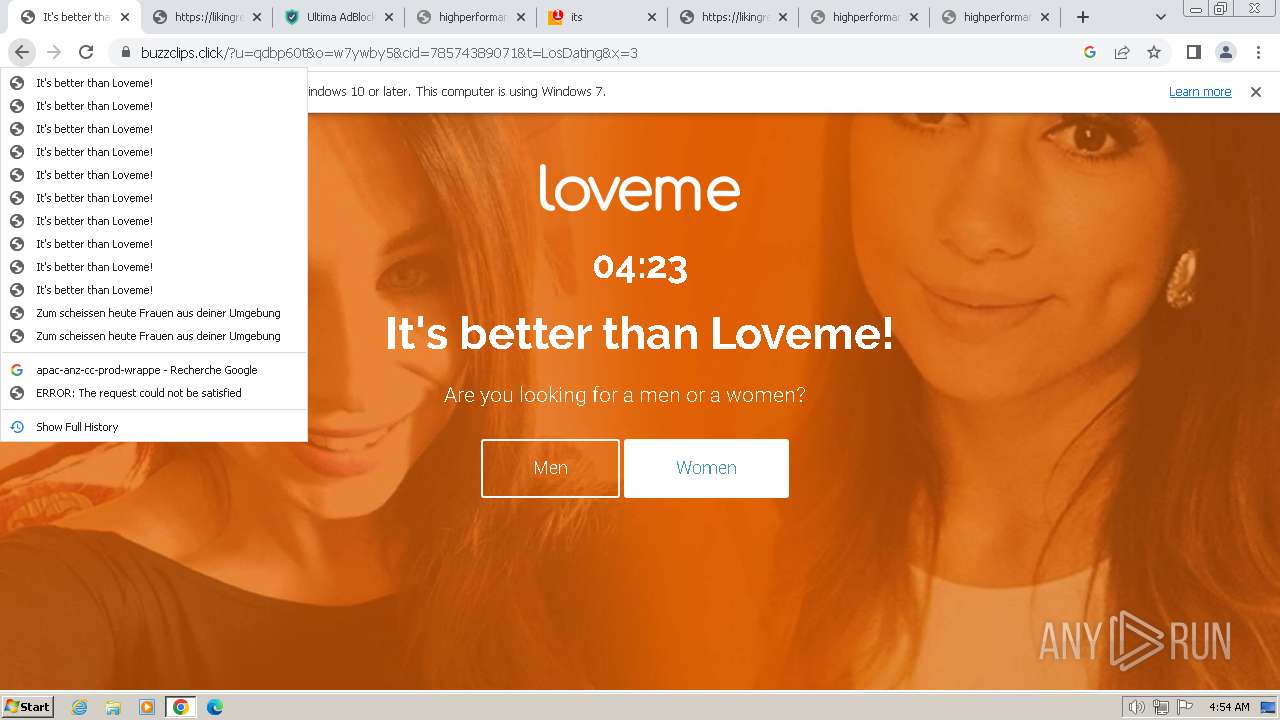Click the Learn more link
The height and width of the screenshot is (720, 1280).
point(1200,92)
